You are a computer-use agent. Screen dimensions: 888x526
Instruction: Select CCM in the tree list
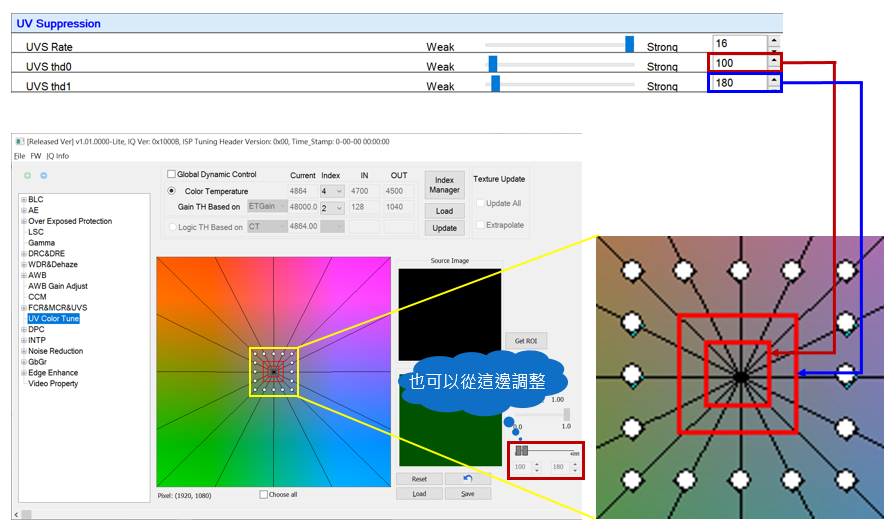tap(37, 297)
